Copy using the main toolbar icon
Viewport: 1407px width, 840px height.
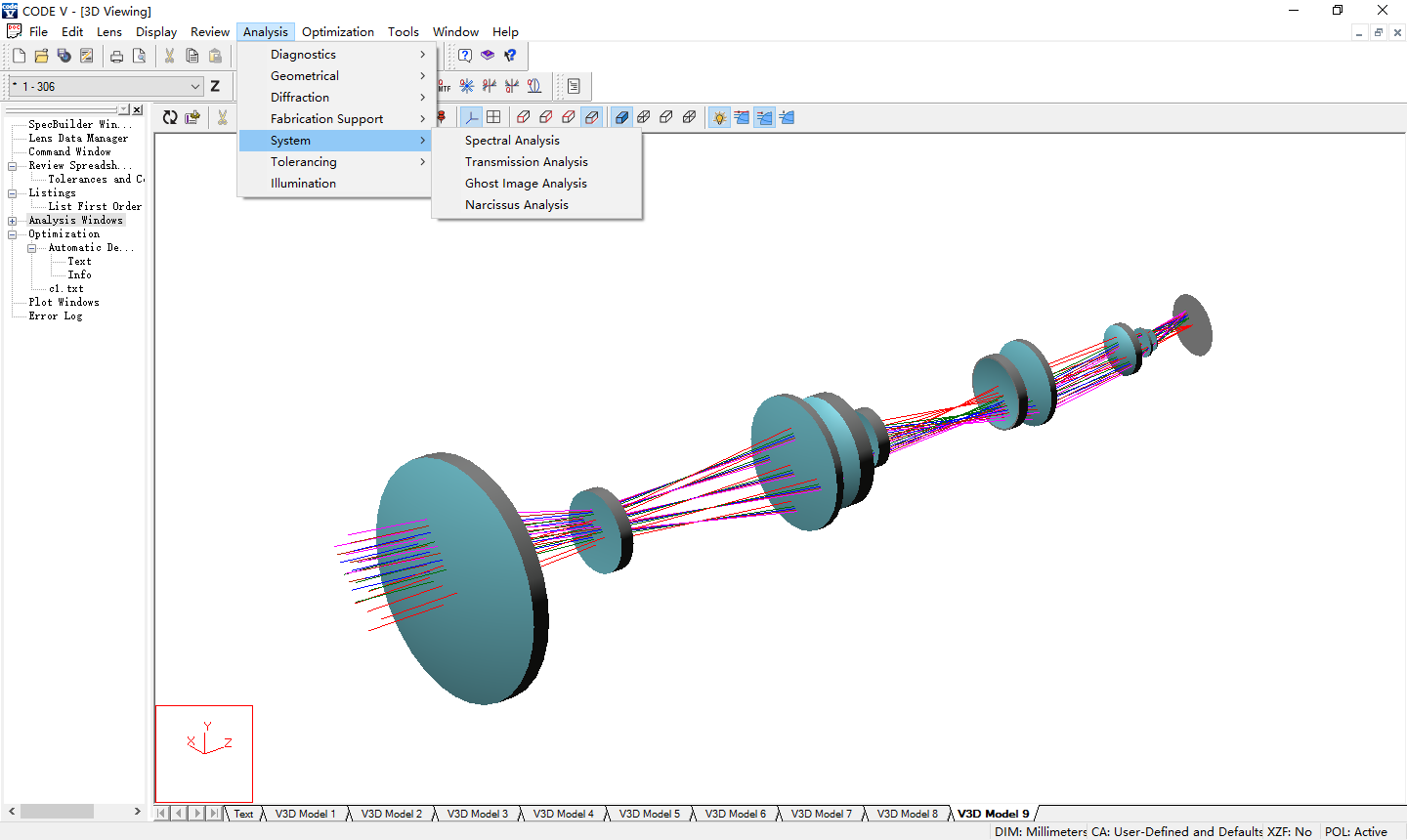192,56
